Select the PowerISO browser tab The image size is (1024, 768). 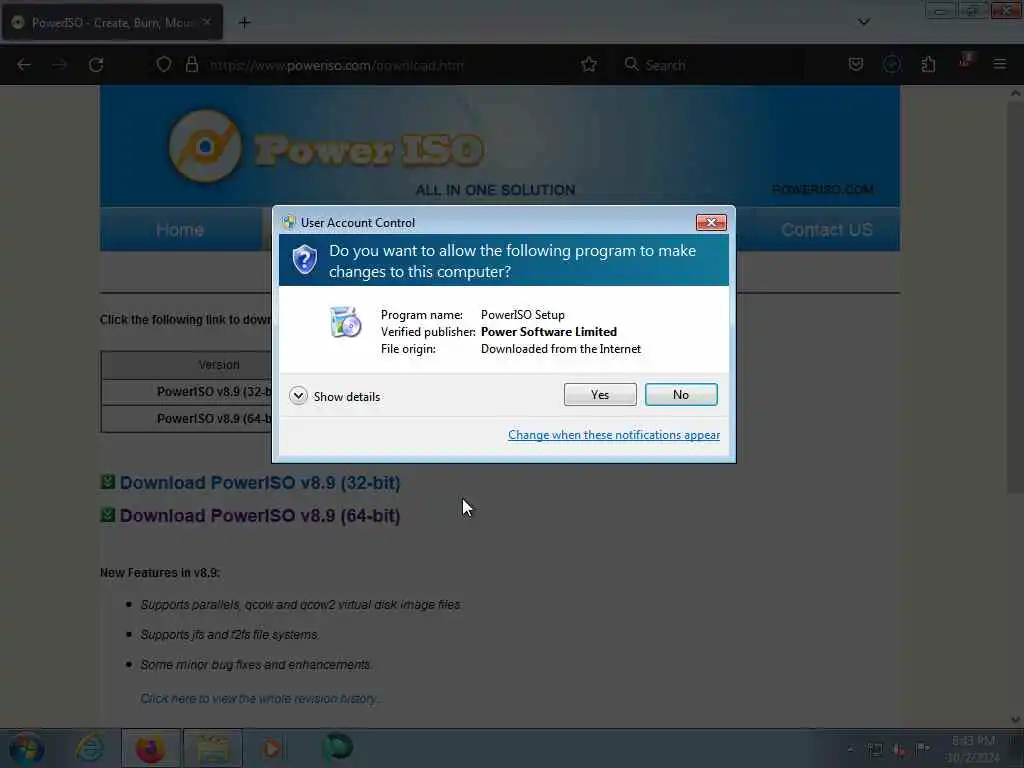112,22
